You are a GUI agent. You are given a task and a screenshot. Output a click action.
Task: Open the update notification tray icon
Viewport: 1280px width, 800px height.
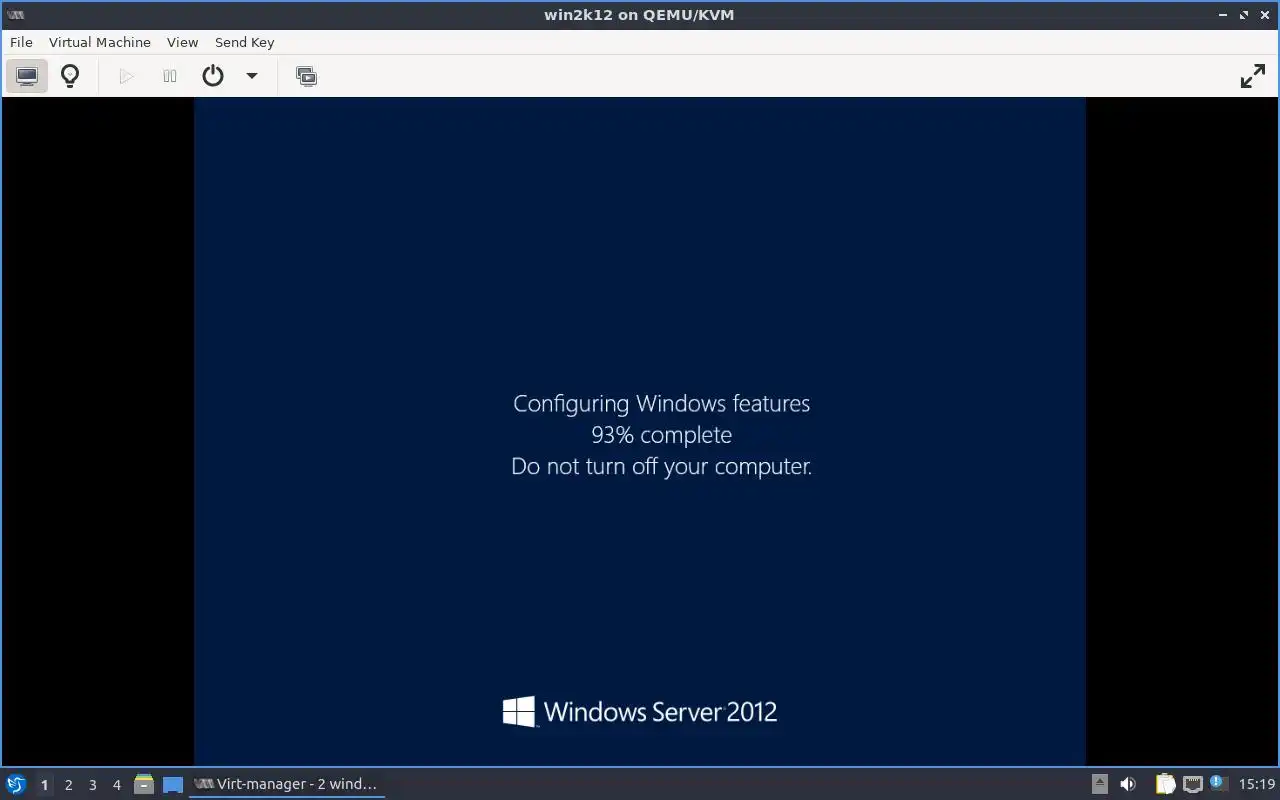click(x=1217, y=783)
